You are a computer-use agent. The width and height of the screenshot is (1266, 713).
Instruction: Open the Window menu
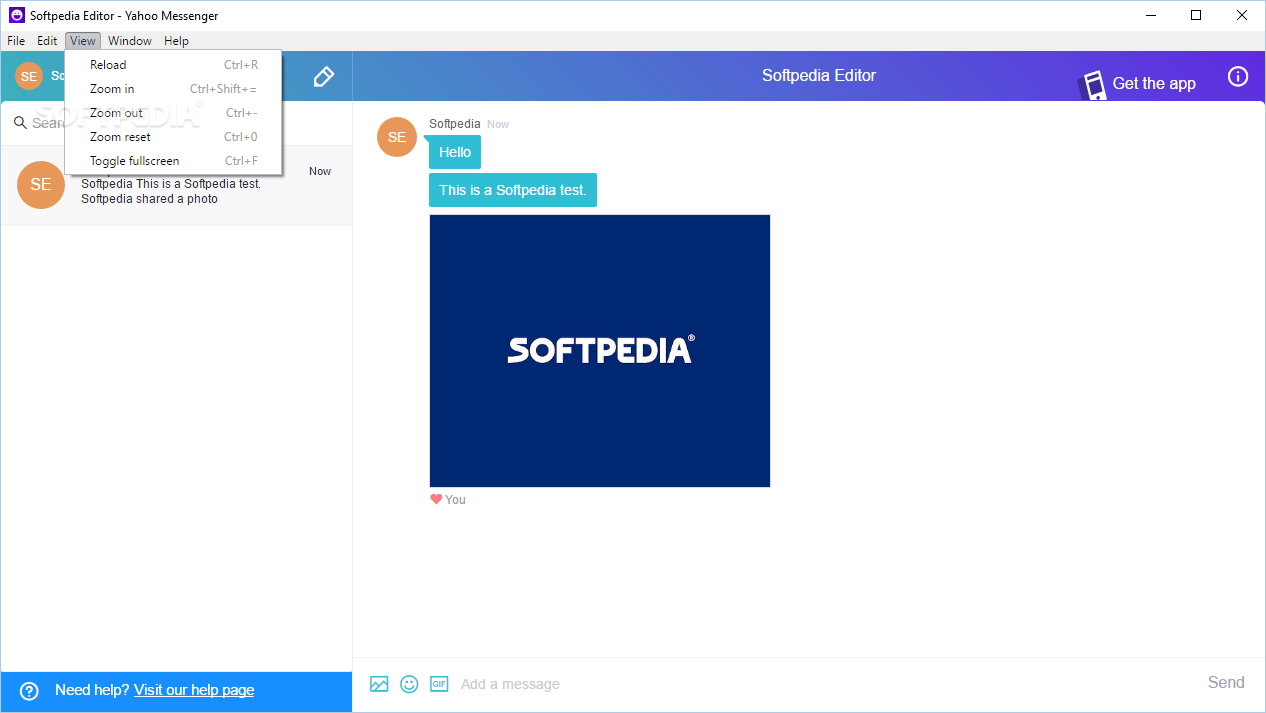(130, 41)
